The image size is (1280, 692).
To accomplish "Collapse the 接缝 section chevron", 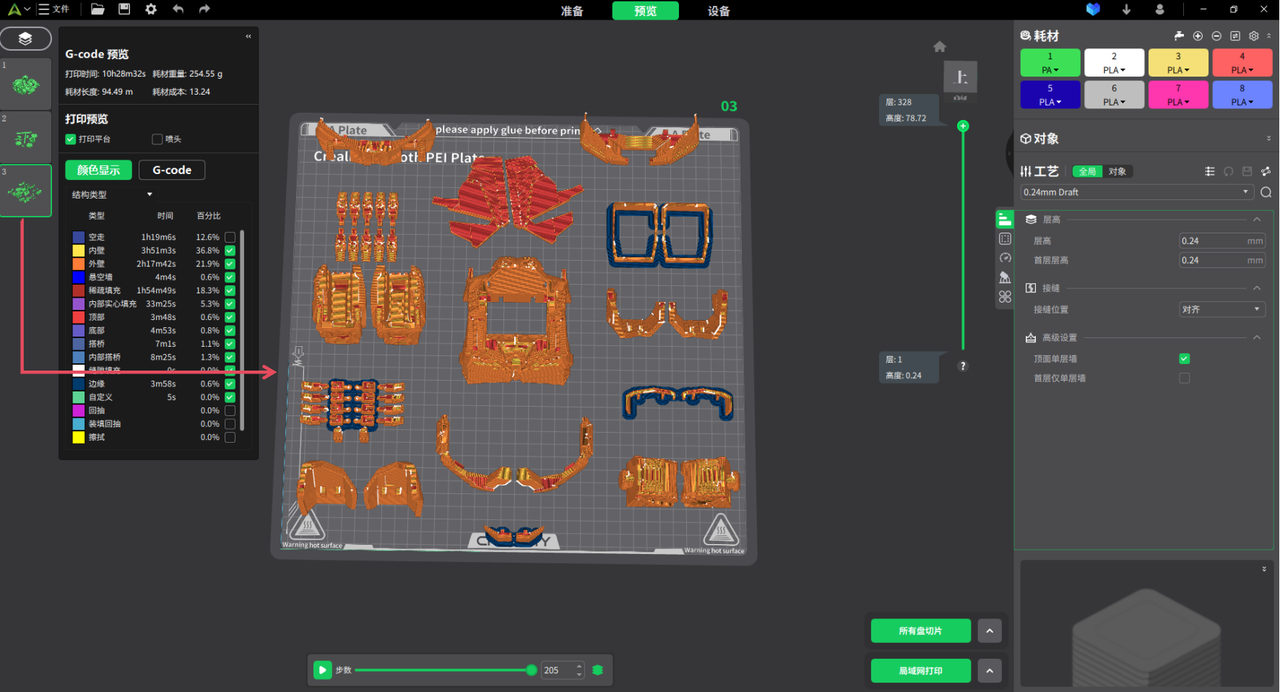I will click(1257, 288).
